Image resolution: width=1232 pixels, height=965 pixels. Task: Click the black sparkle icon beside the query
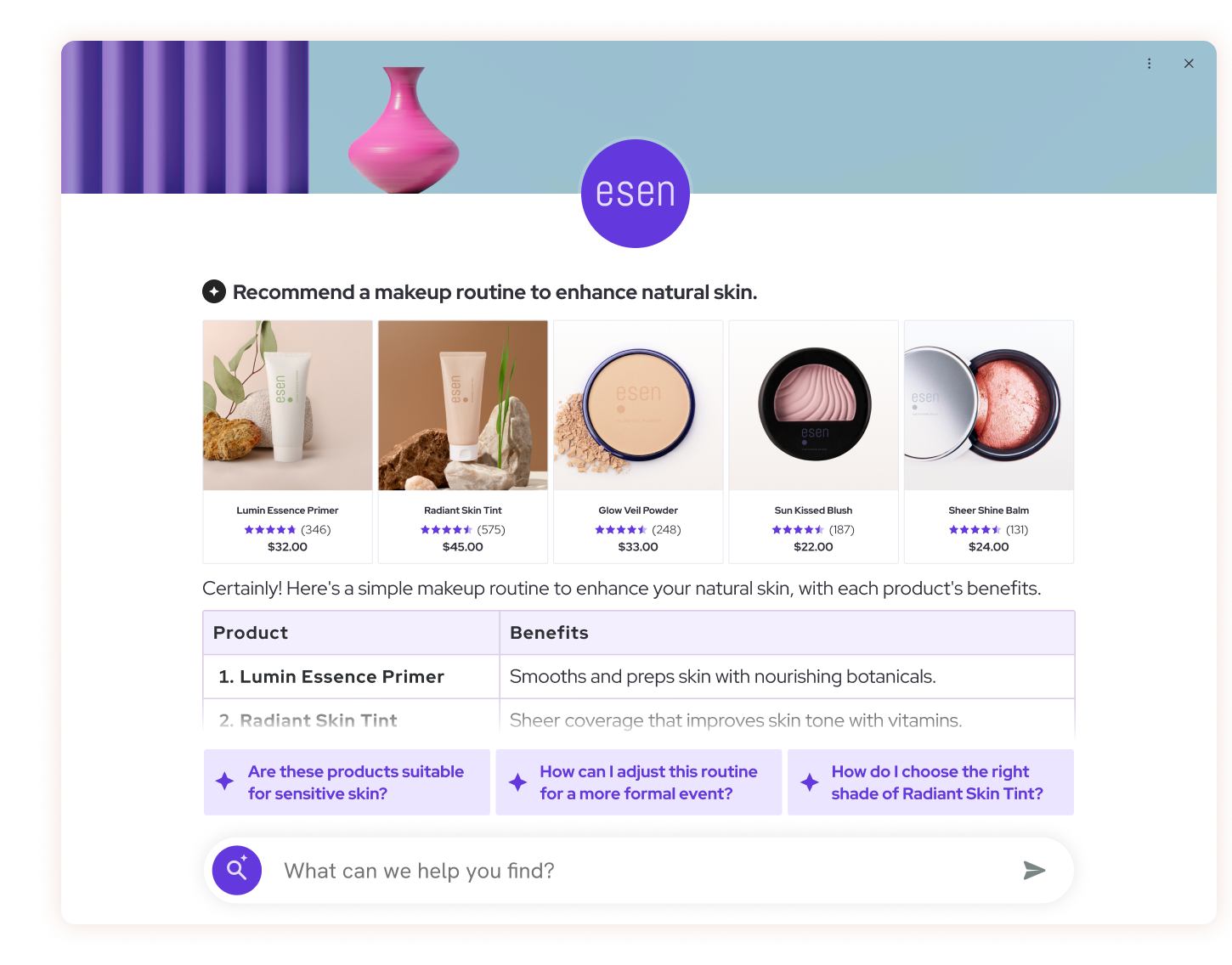(214, 291)
